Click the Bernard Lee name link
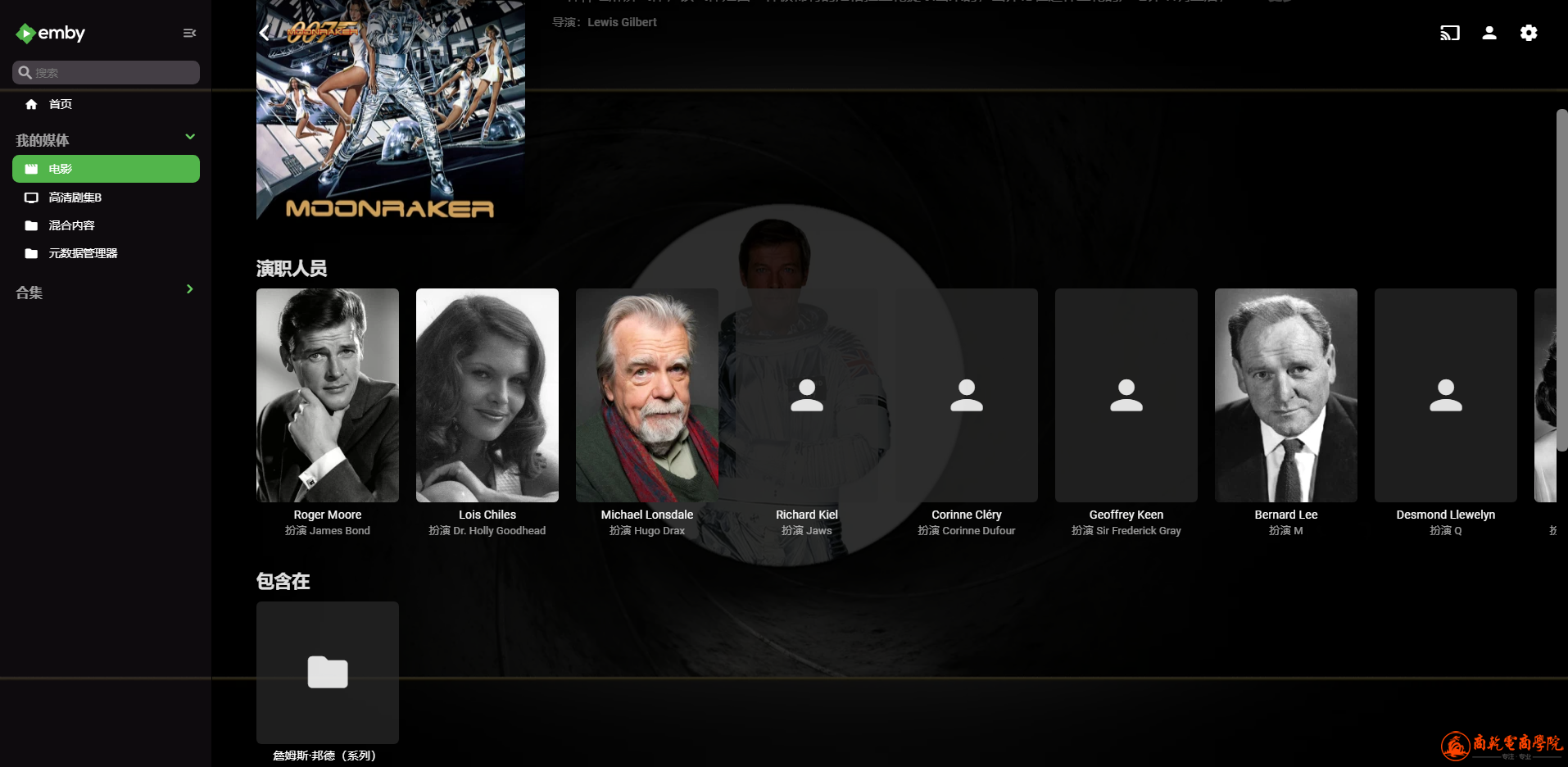Viewport: 1568px width, 767px height. tap(1286, 515)
